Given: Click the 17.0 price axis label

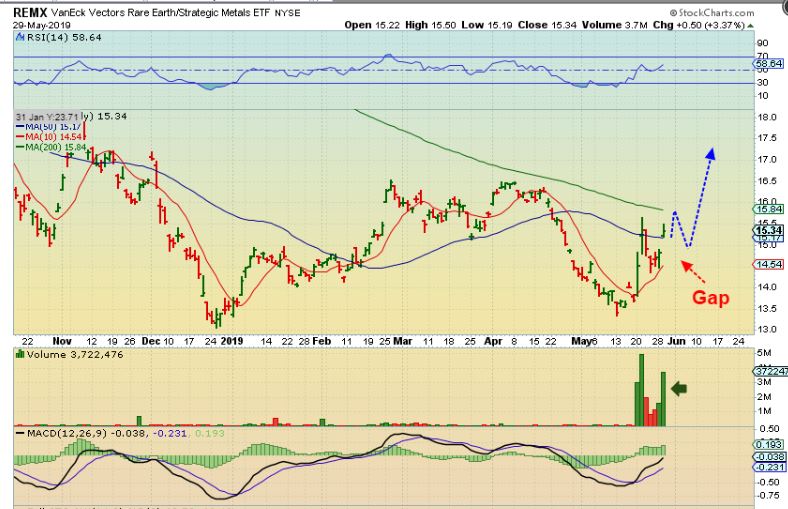Looking at the screenshot, I should click(x=767, y=160).
